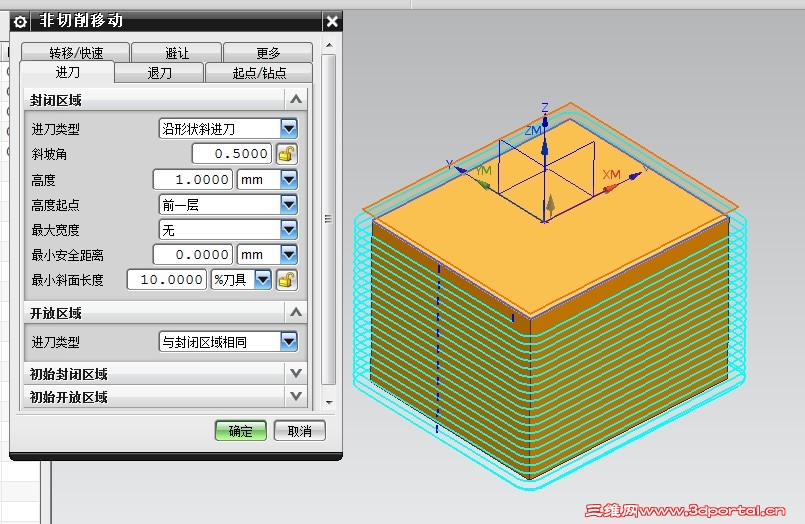Viewport: 805px width, 524px height.
Task: Click the XM axis label in viewport
Action: coord(611,174)
